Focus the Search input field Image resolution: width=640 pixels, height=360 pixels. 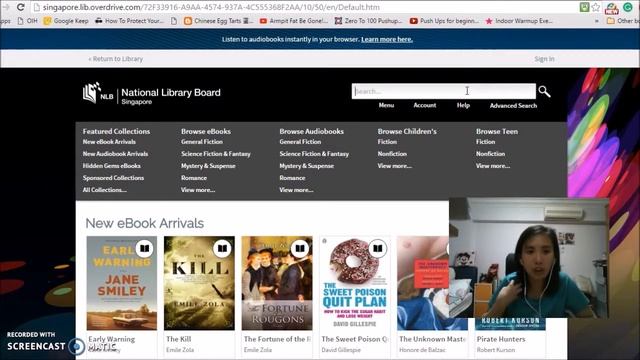tap(444, 91)
